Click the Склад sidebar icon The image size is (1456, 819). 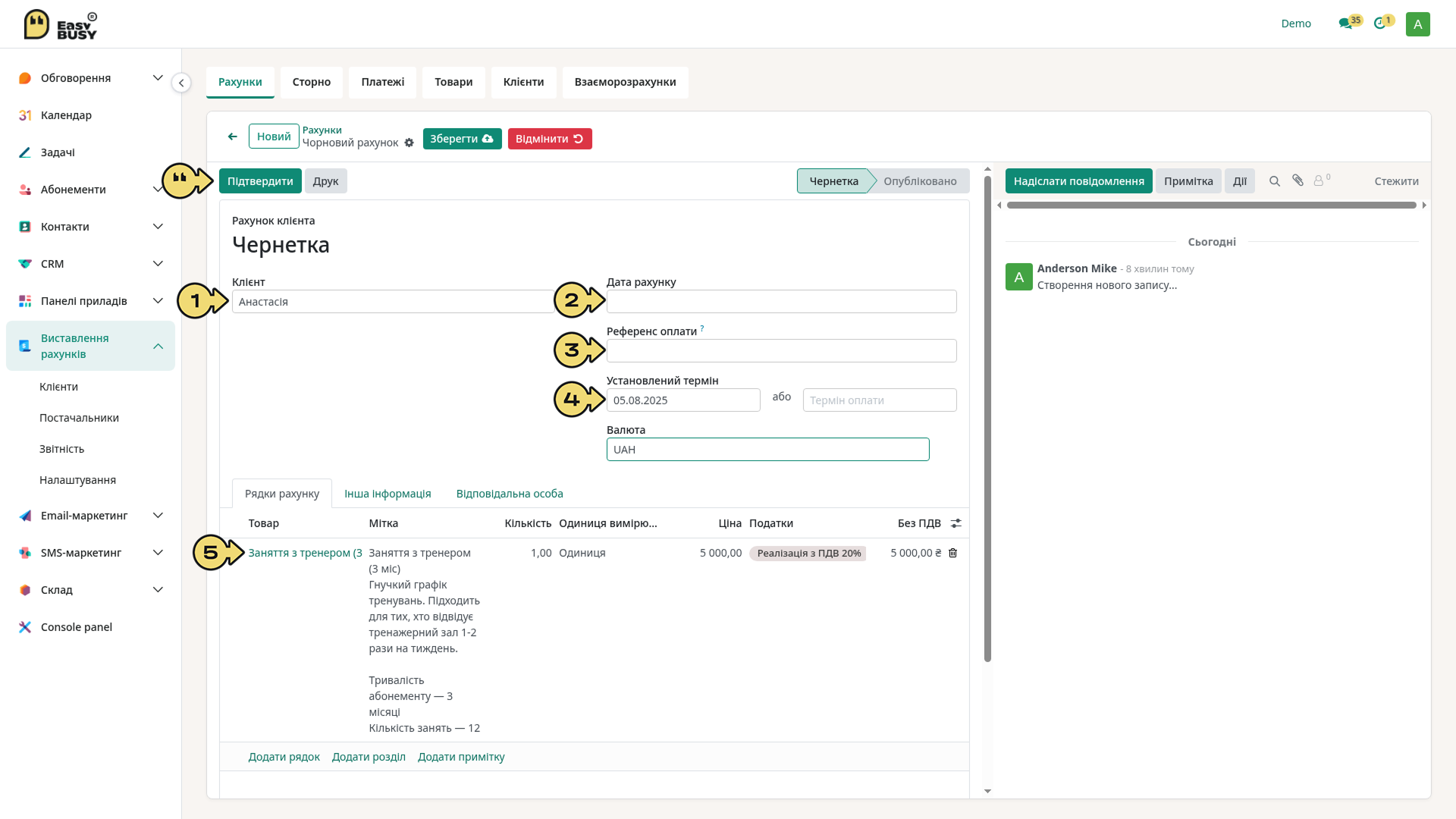click(25, 590)
